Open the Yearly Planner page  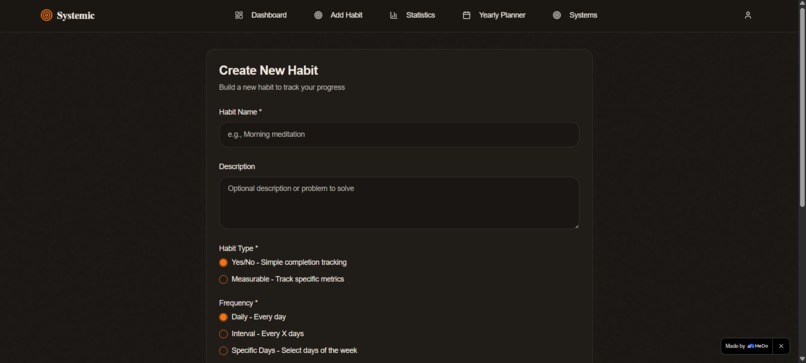pos(494,15)
